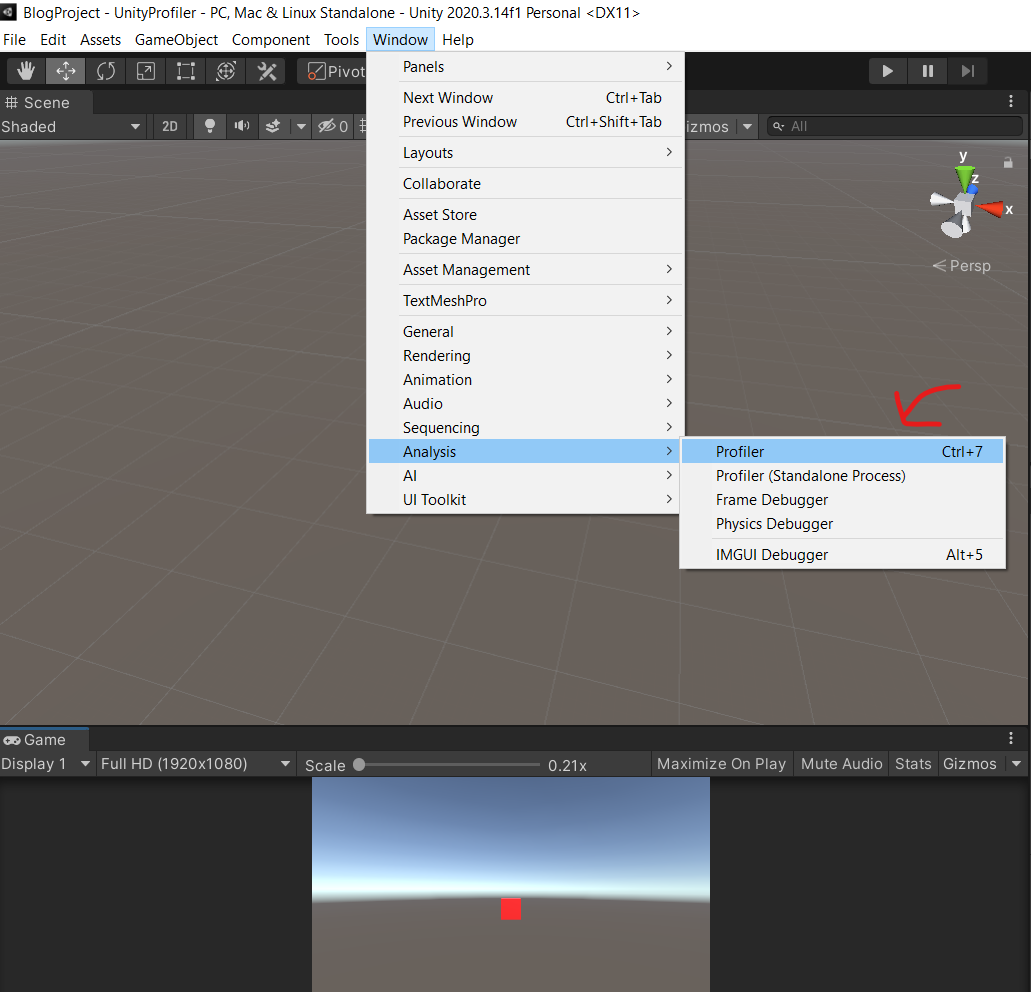Open the Asset Store
Screen dimensions: 1031x992
pyautogui.click(x=525, y=214)
